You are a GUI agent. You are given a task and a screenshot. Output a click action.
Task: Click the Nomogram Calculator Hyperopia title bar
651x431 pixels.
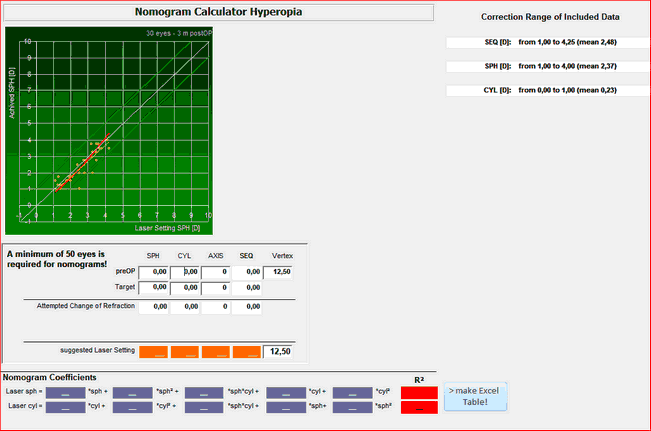[x=218, y=12]
